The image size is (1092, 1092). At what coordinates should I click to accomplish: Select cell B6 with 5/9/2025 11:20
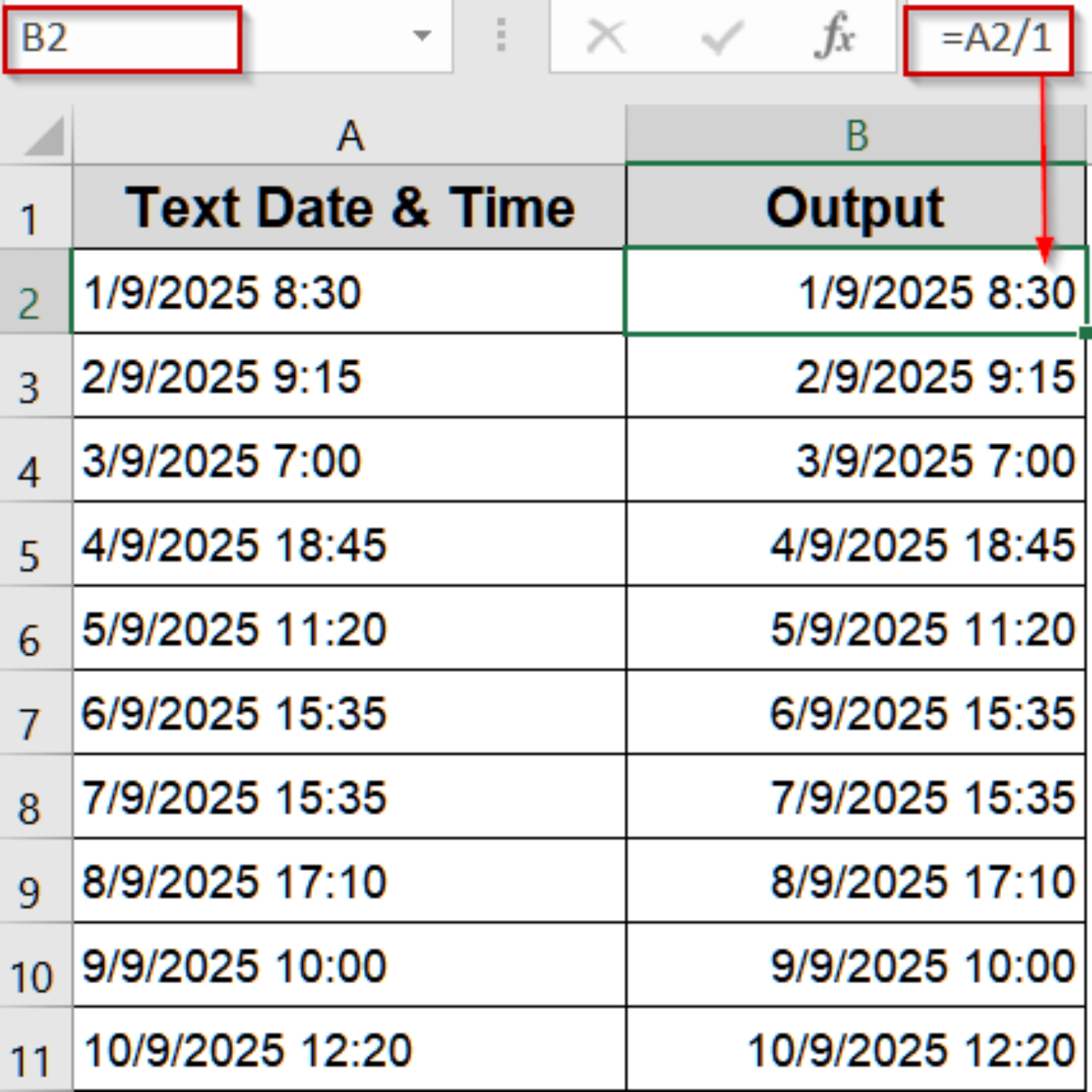[x=856, y=628]
